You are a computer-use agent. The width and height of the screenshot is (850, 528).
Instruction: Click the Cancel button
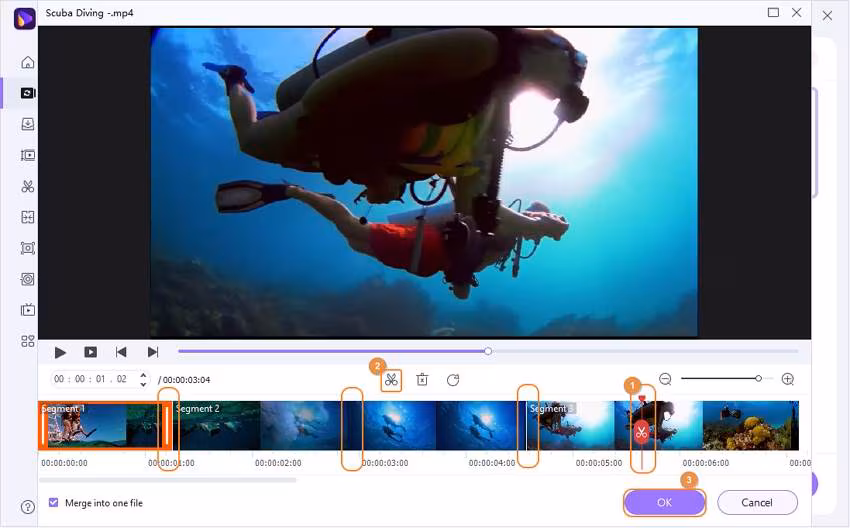pyautogui.click(x=757, y=503)
